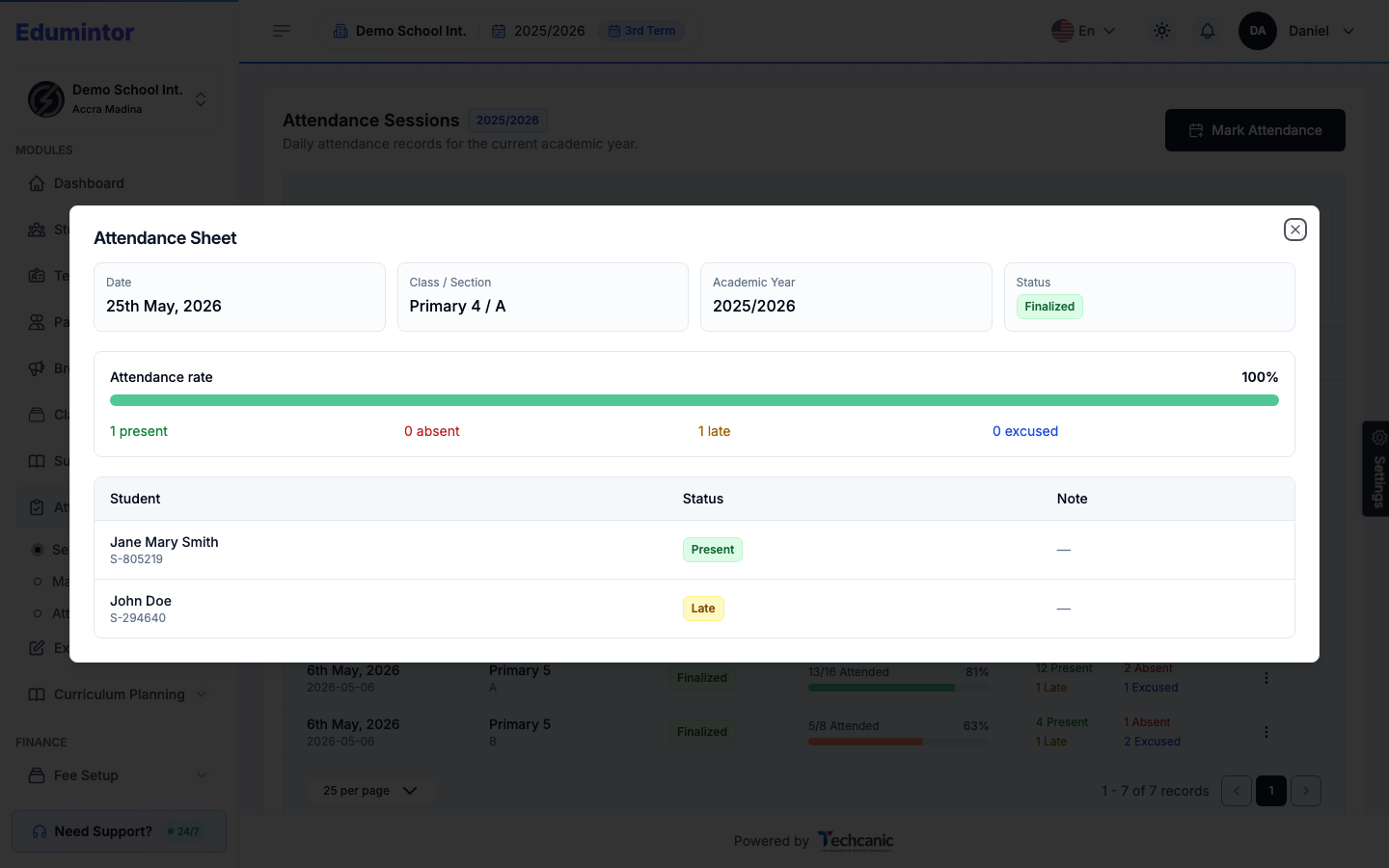Expand Curriculum Planning menu
The image size is (1389, 868).
[x=119, y=694]
